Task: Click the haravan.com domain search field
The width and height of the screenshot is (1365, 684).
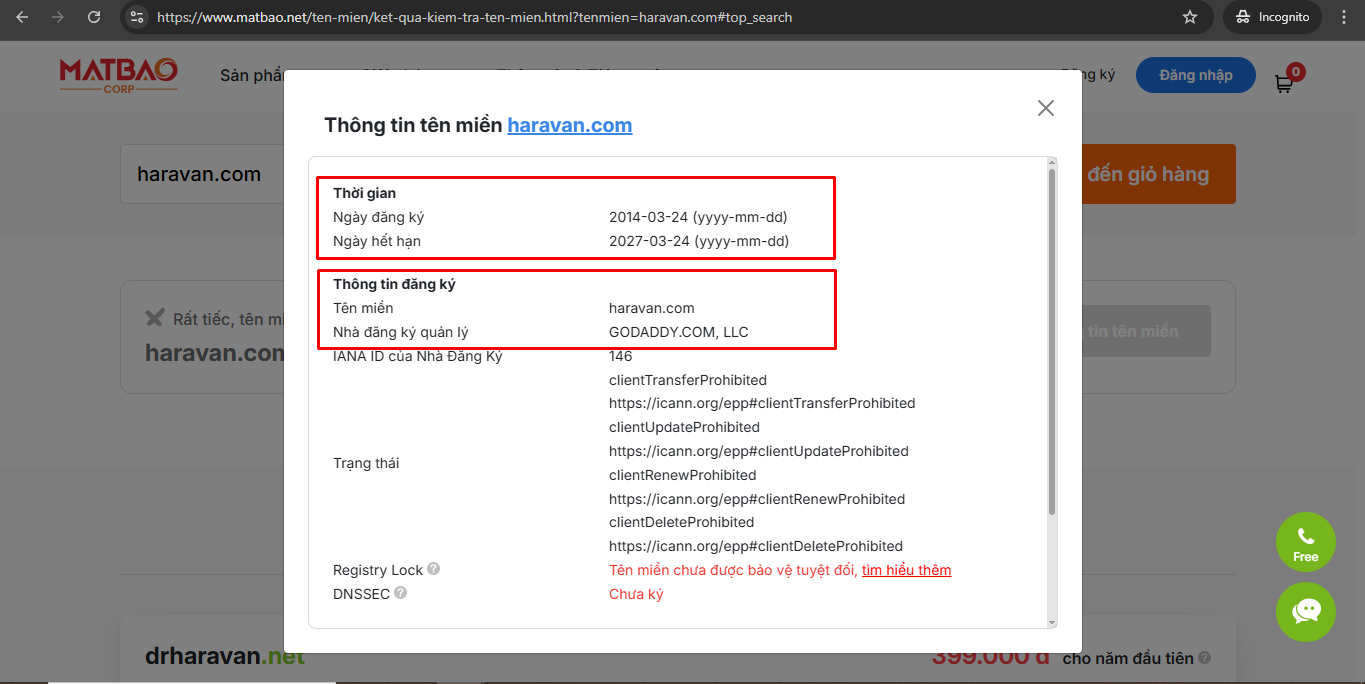Action: (202, 174)
